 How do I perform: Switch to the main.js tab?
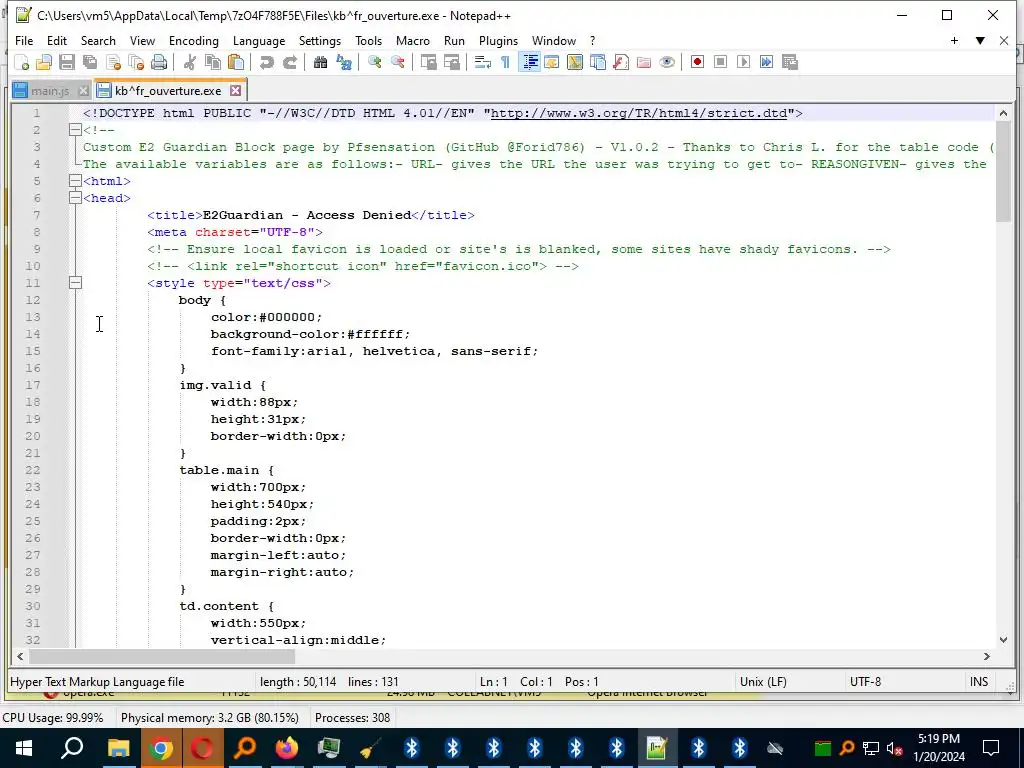tap(50, 91)
